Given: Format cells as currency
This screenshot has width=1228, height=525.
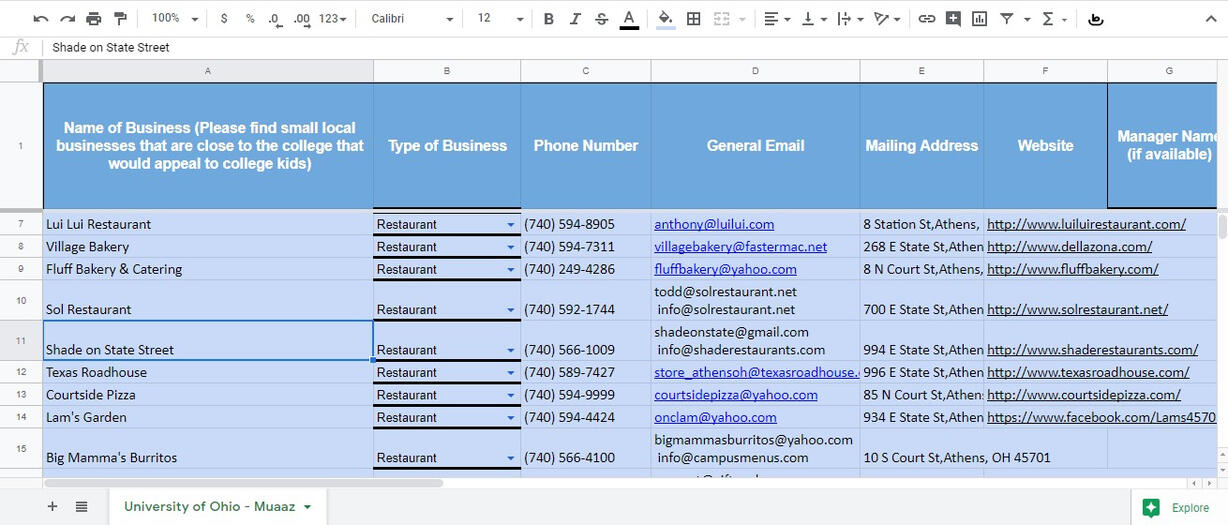Looking at the screenshot, I should 223,18.
